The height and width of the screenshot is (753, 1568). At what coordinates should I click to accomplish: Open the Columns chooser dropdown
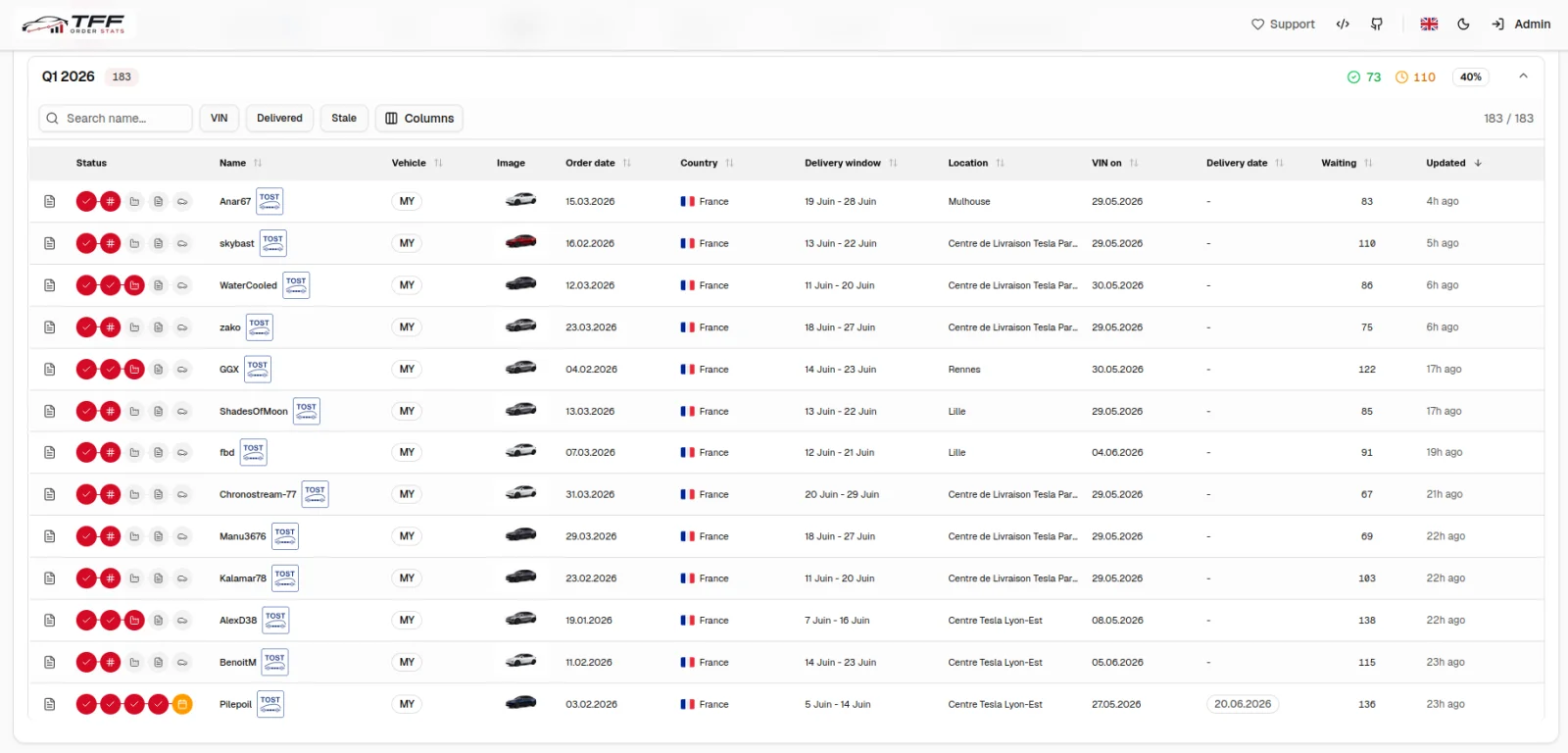pos(419,119)
